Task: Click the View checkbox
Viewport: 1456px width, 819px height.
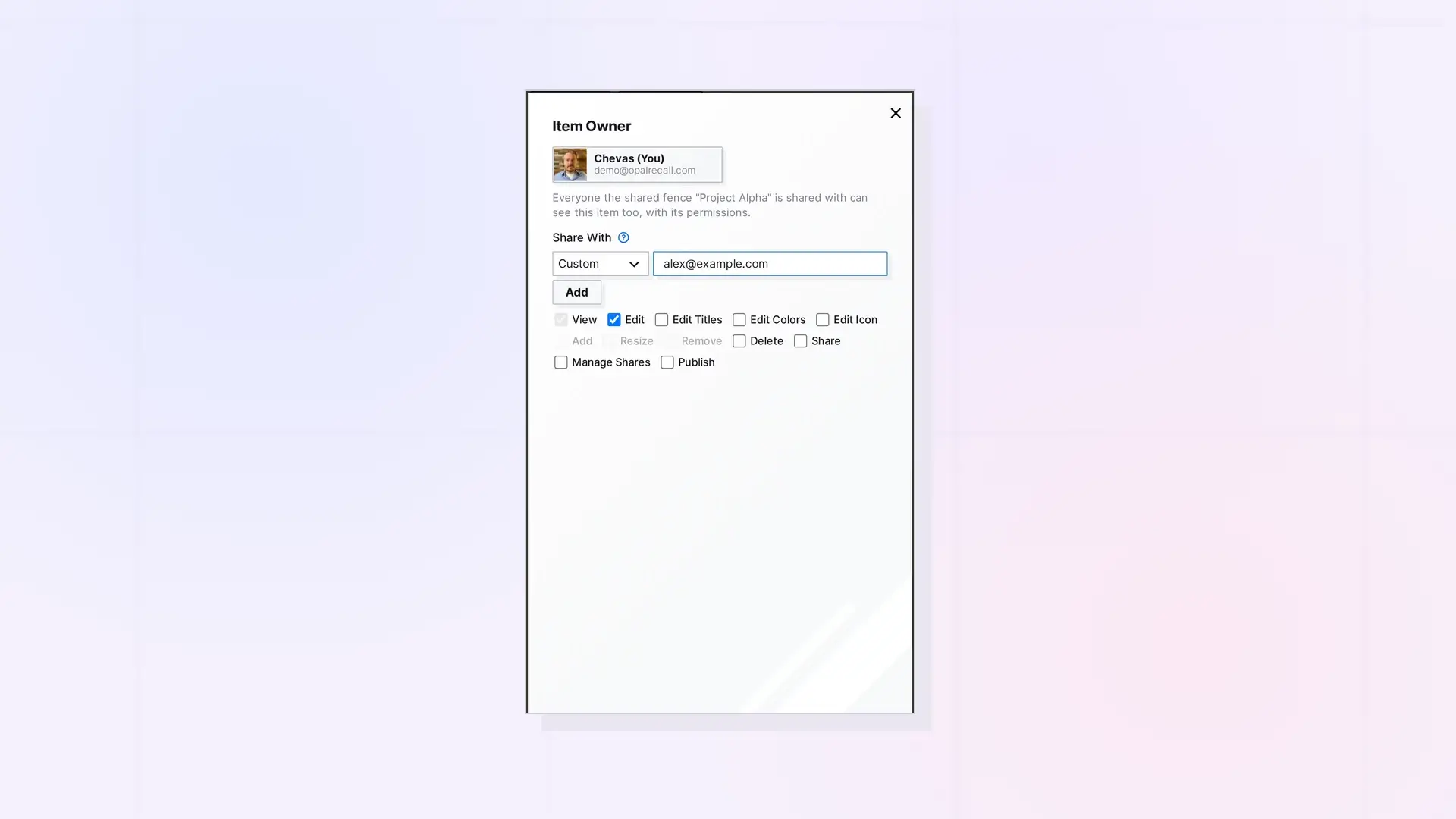Action: click(561, 320)
